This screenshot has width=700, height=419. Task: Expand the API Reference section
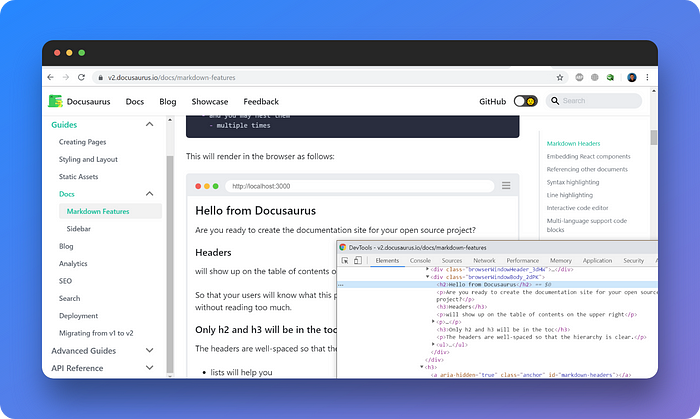click(150, 368)
